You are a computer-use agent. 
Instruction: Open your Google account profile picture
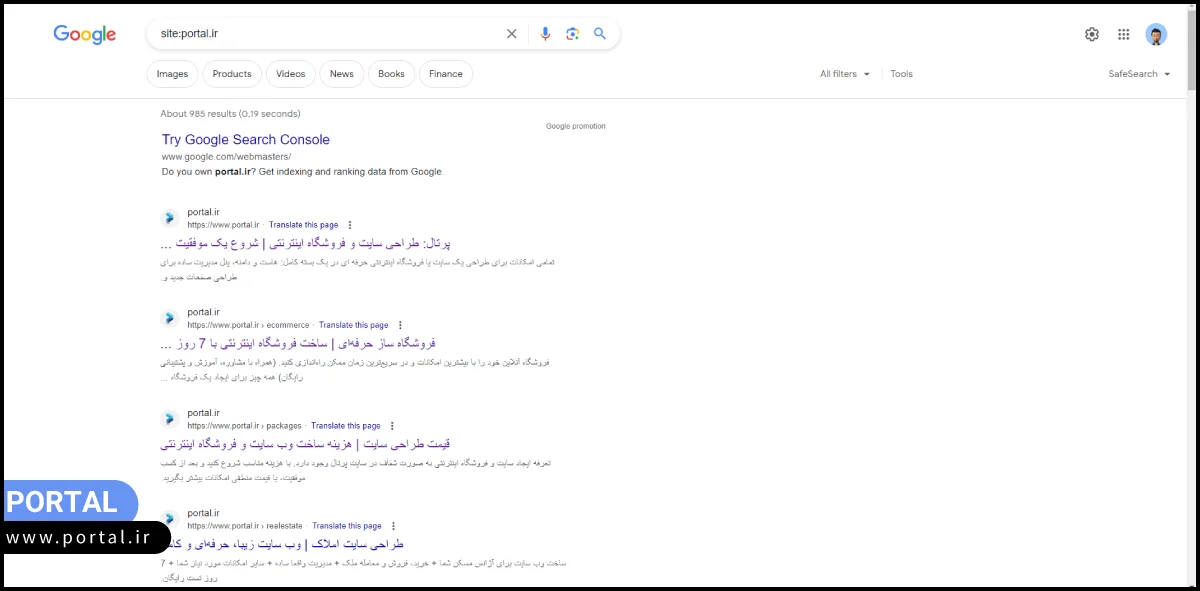[x=1156, y=33]
